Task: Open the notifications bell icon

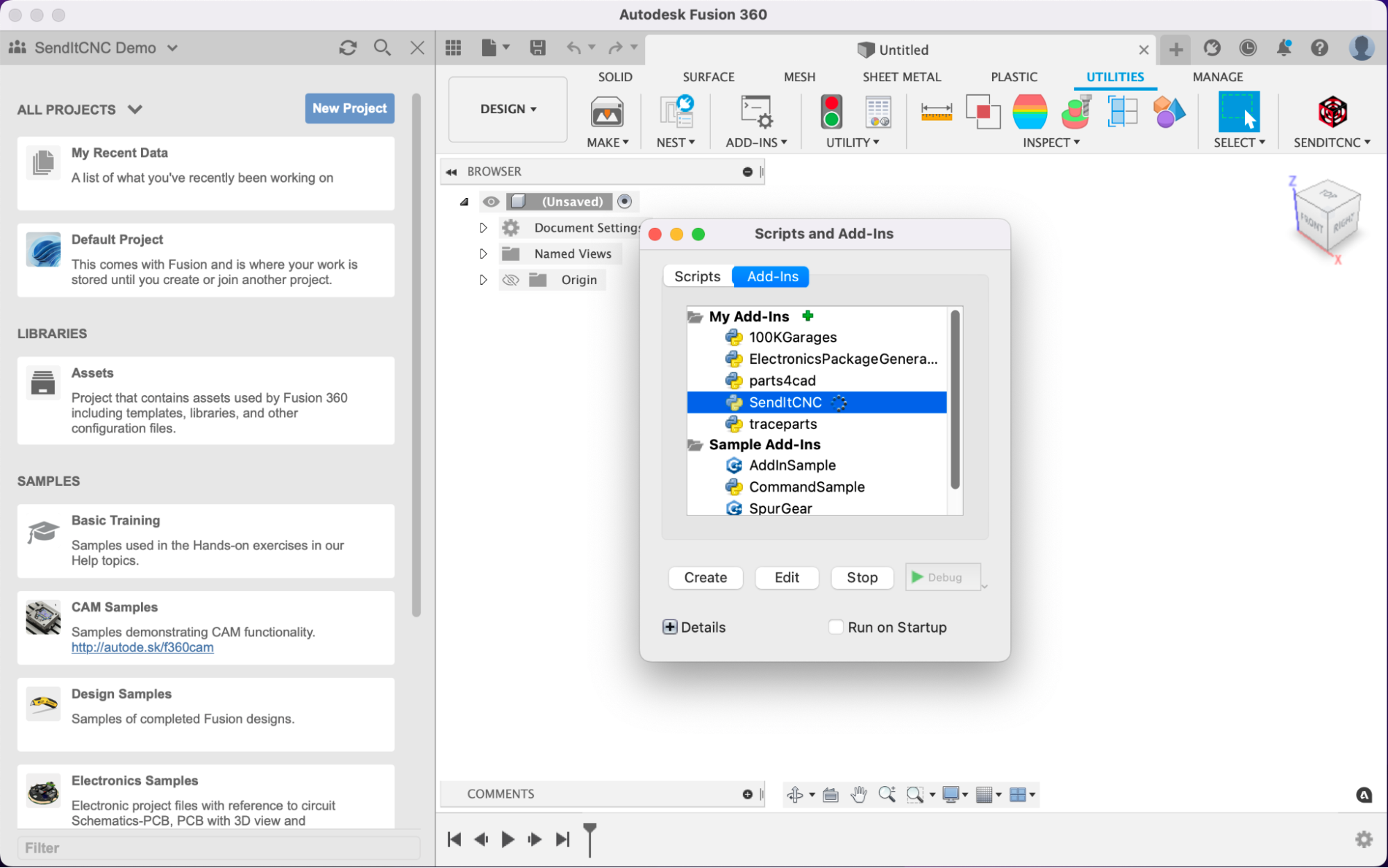Action: click(x=1284, y=48)
